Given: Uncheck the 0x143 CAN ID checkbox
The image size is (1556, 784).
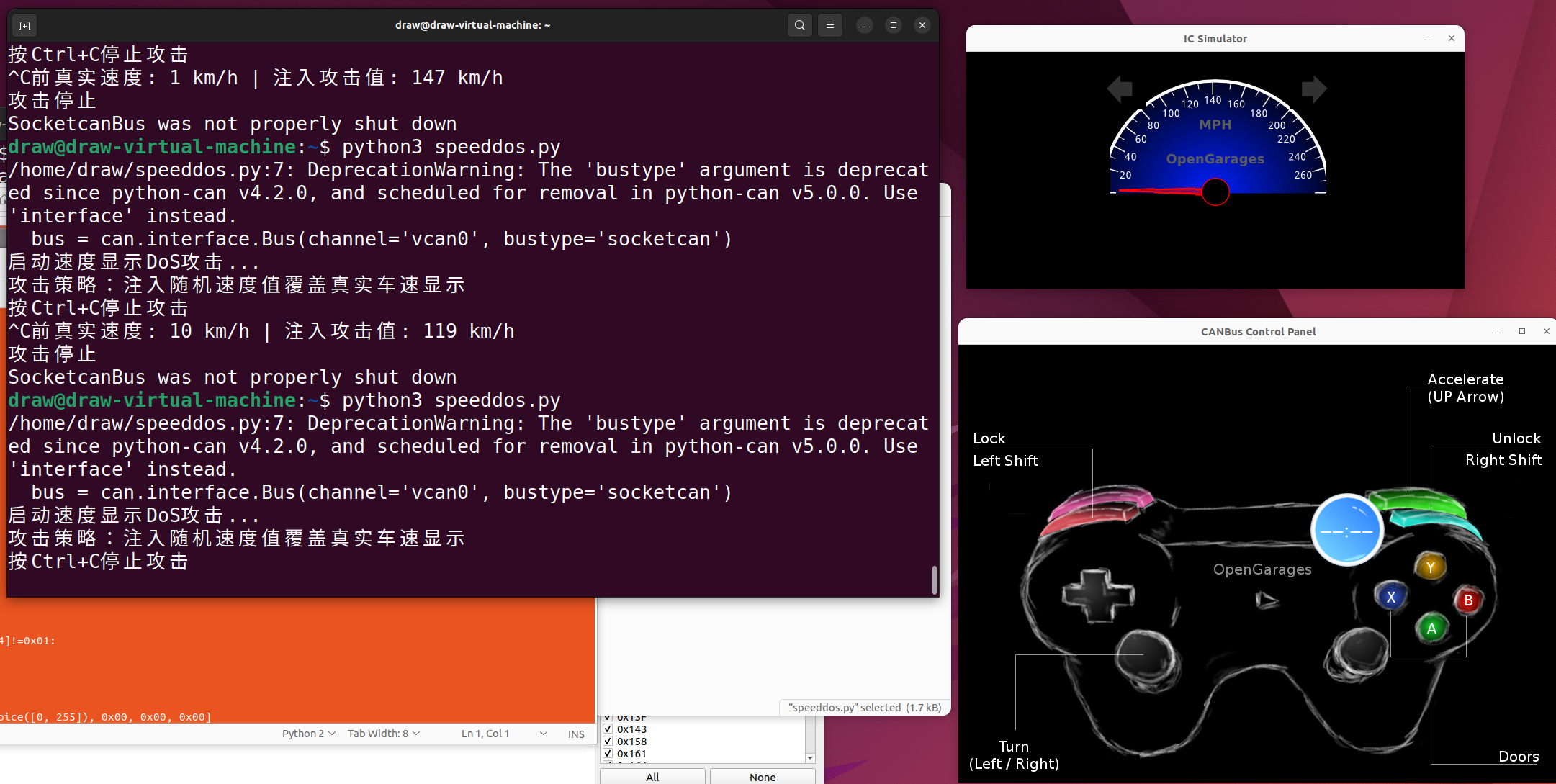Looking at the screenshot, I should pyautogui.click(x=608, y=729).
